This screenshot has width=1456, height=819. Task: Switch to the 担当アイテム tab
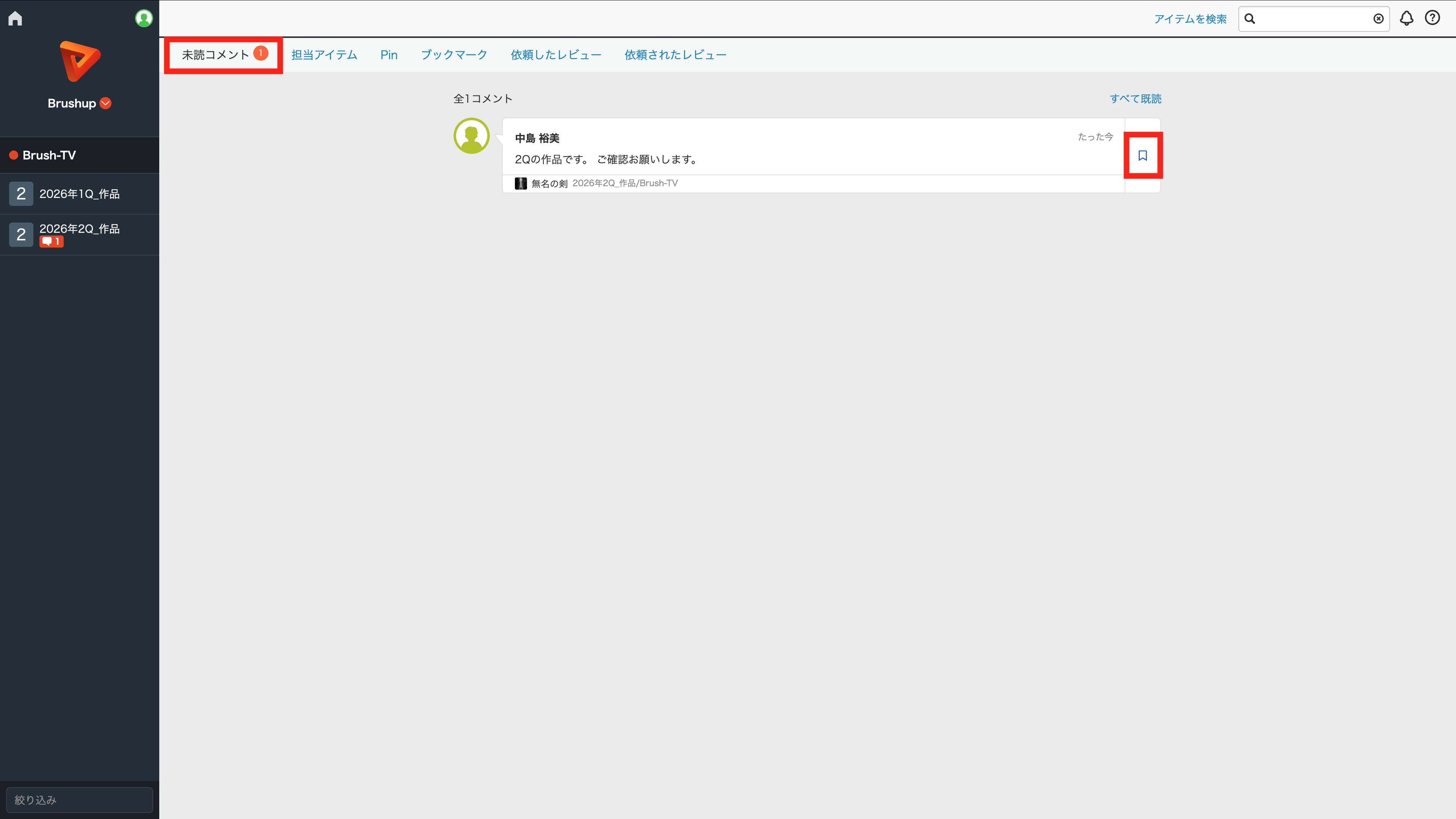[324, 55]
